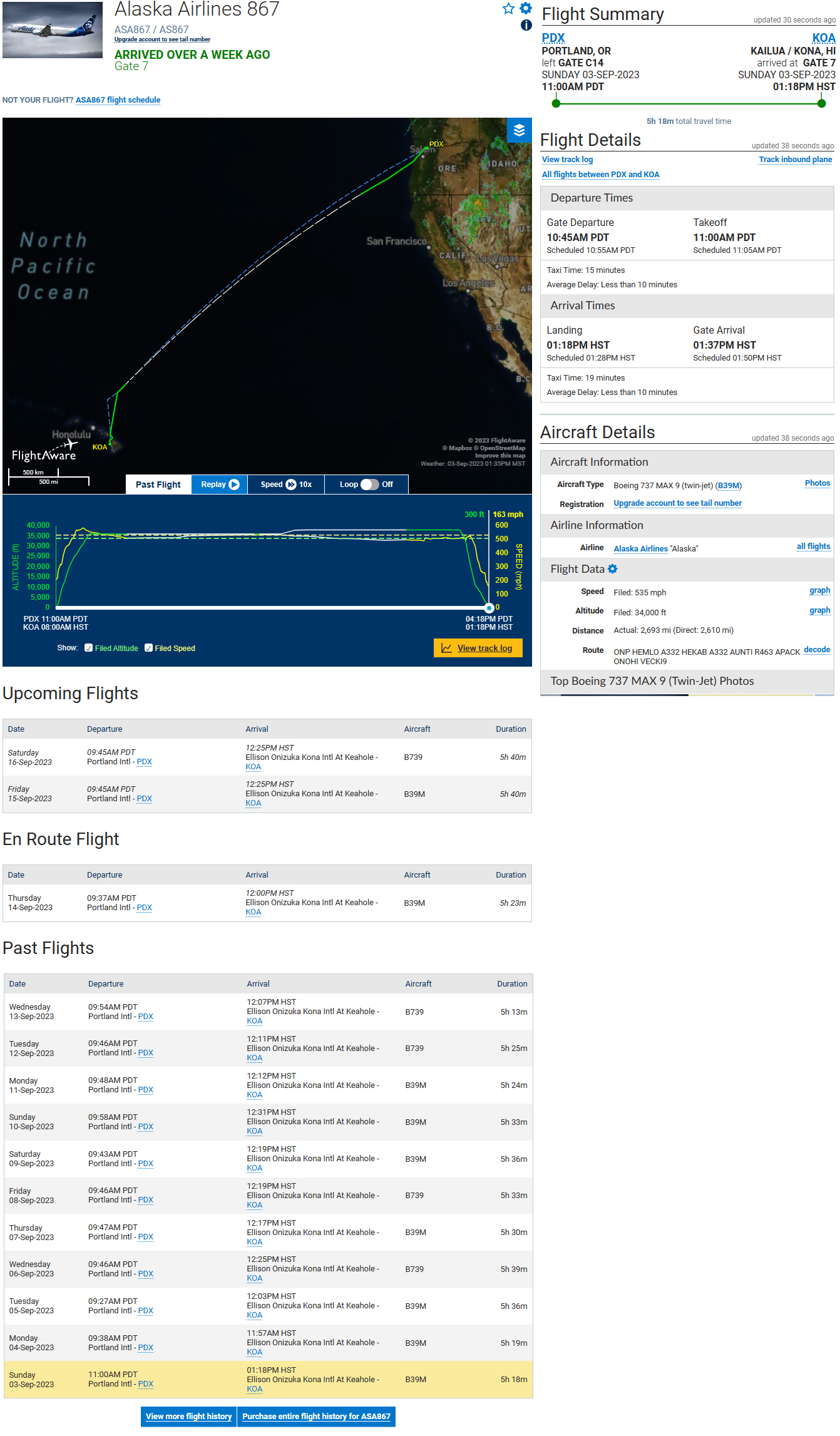The height and width of the screenshot is (1436, 840).
Task: Click Track inbound plane link
Action: point(796,160)
